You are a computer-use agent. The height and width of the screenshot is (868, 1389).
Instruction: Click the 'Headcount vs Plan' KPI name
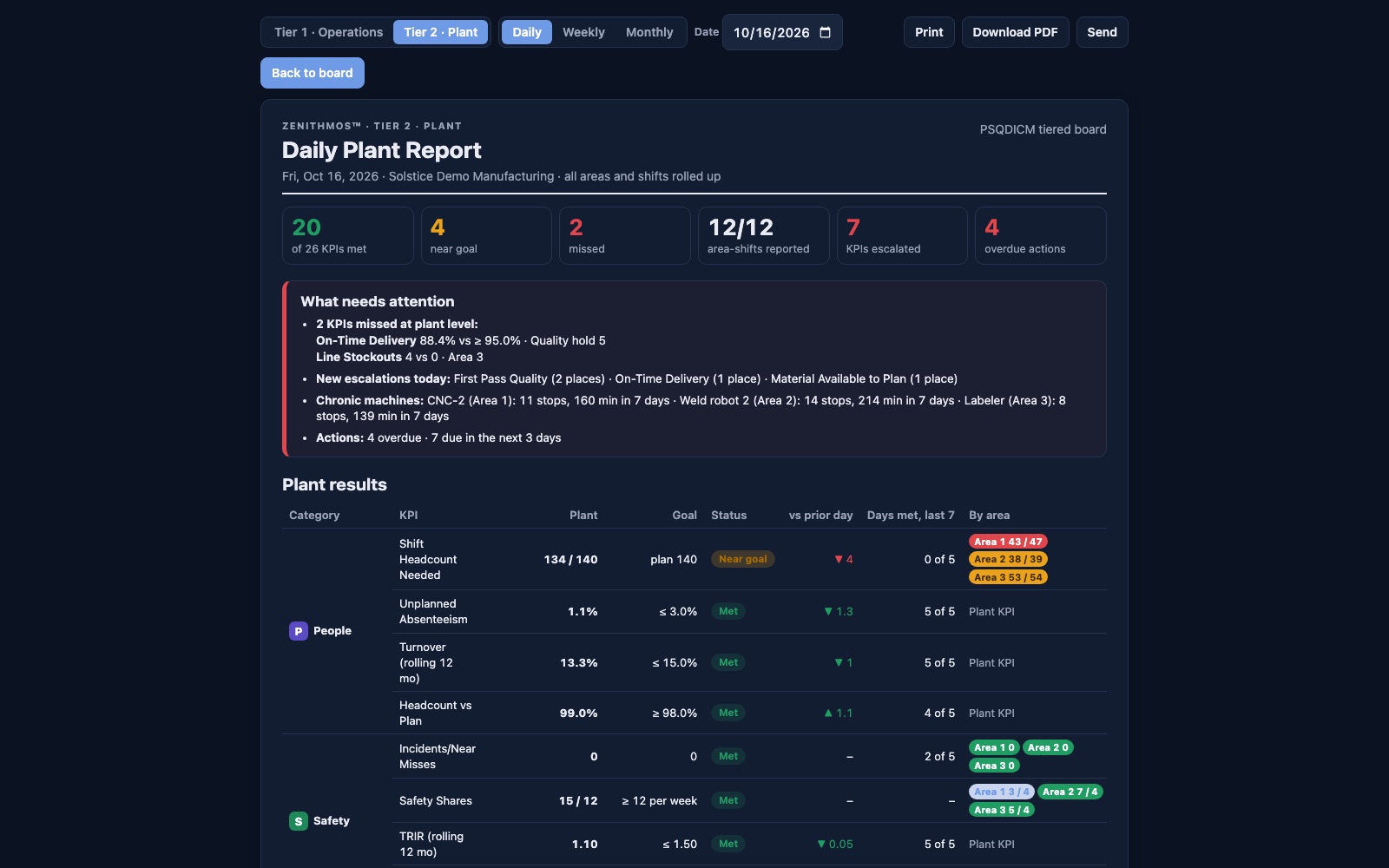point(435,713)
